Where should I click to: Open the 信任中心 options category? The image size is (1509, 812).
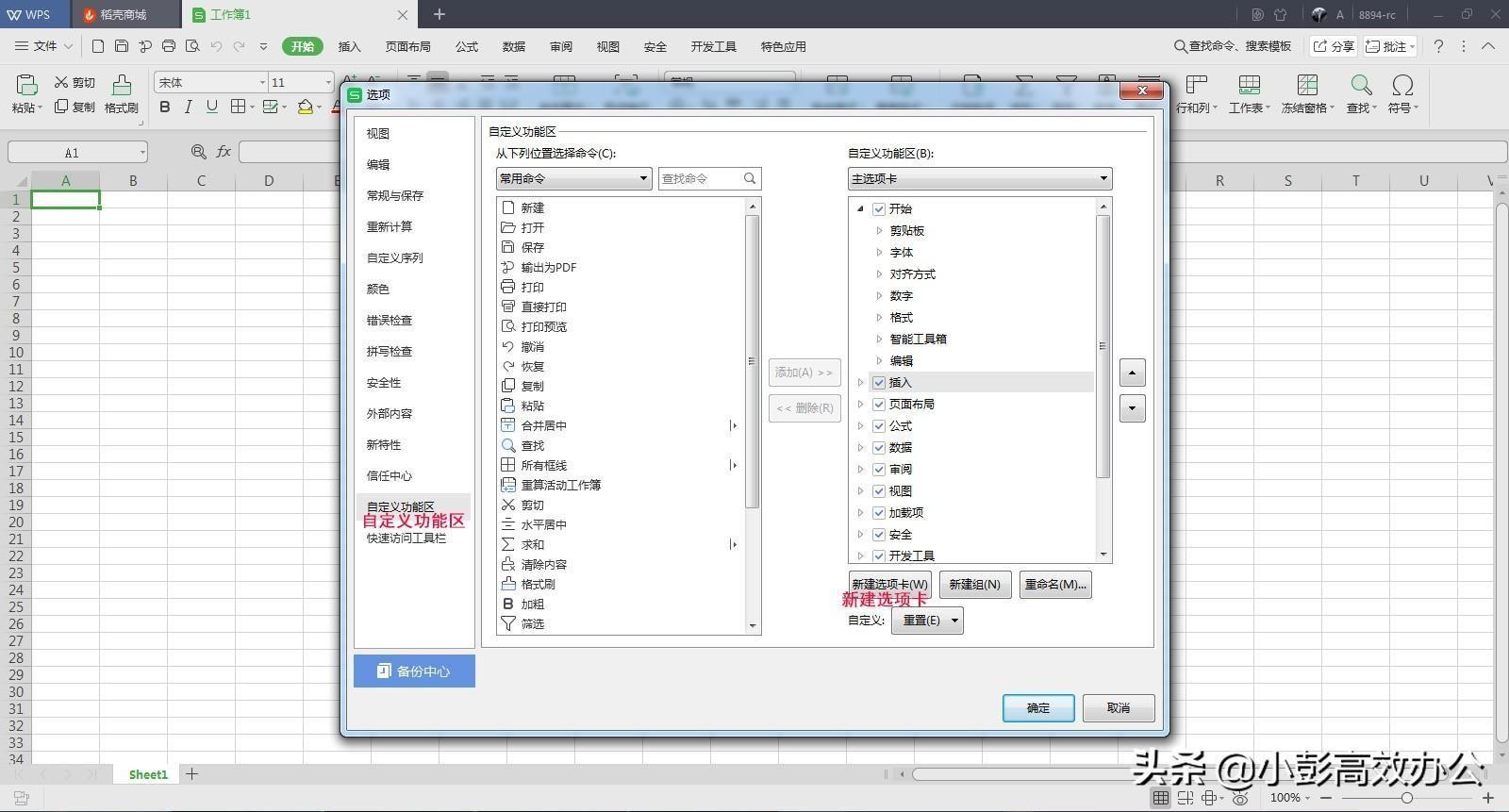pos(390,476)
